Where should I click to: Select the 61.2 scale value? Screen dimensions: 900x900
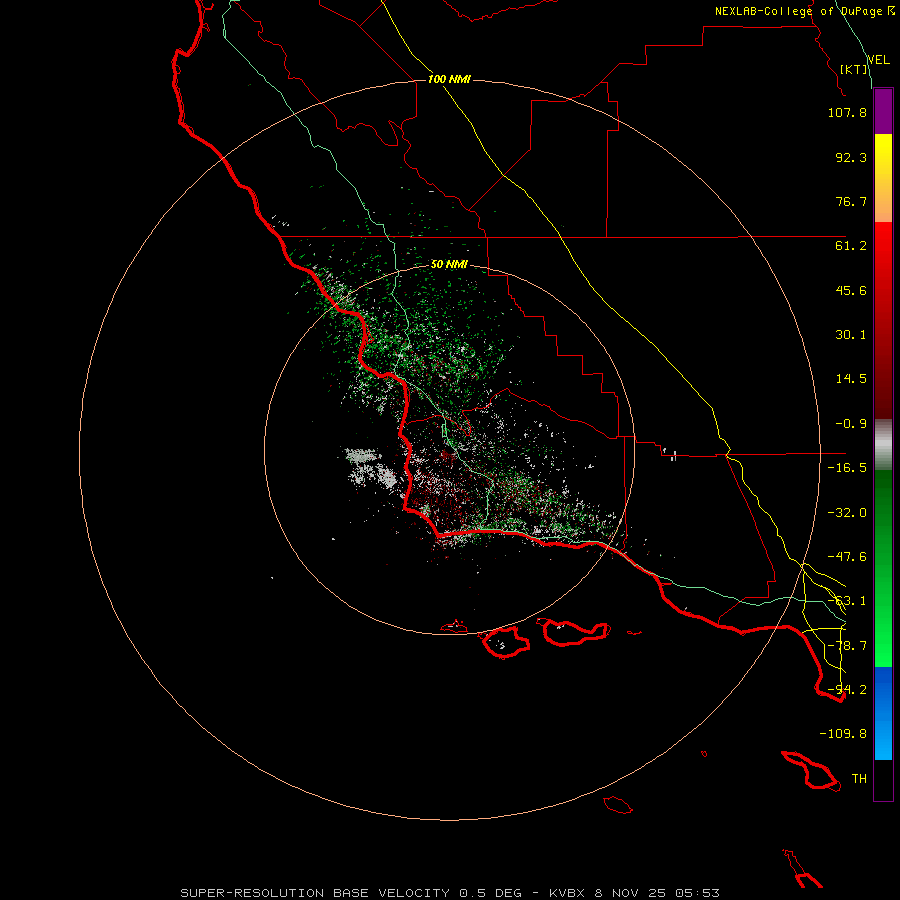pos(851,246)
